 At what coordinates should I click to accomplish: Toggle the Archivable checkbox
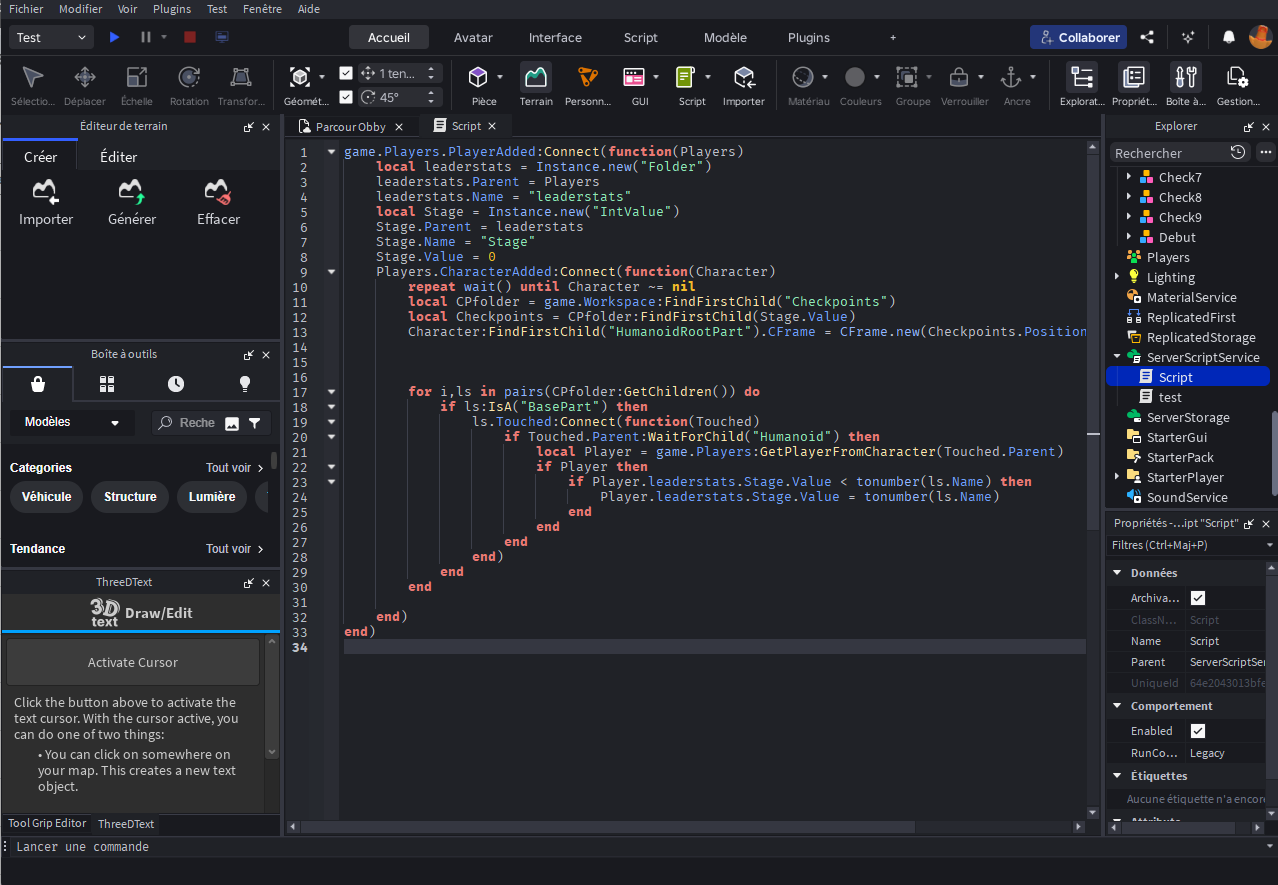pyautogui.click(x=1198, y=598)
